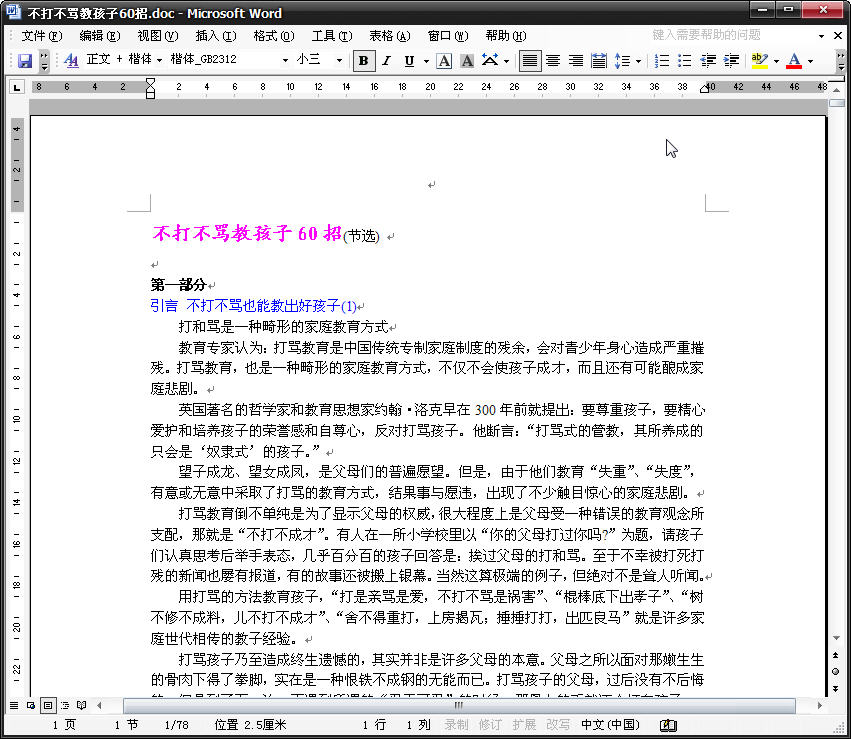This screenshot has width=851, height=739.
Task: Click the Select Browse Object circle
Action: coord(836,671)
